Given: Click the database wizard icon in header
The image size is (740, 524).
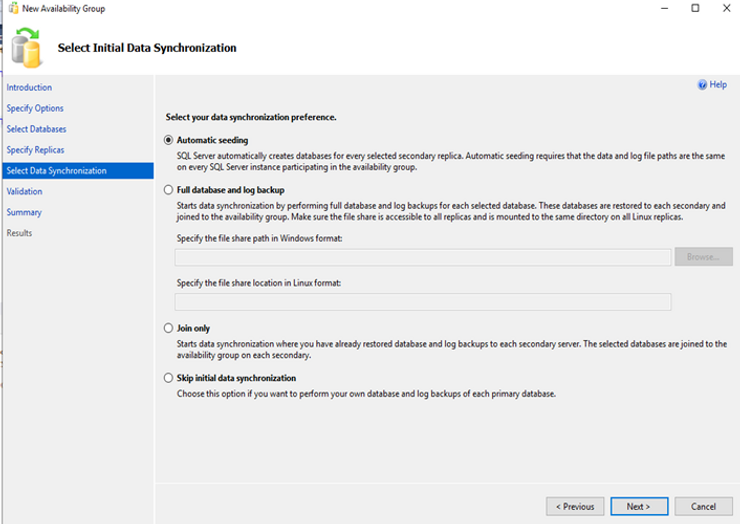Looking at the screenshot, I should coord(27,47).
